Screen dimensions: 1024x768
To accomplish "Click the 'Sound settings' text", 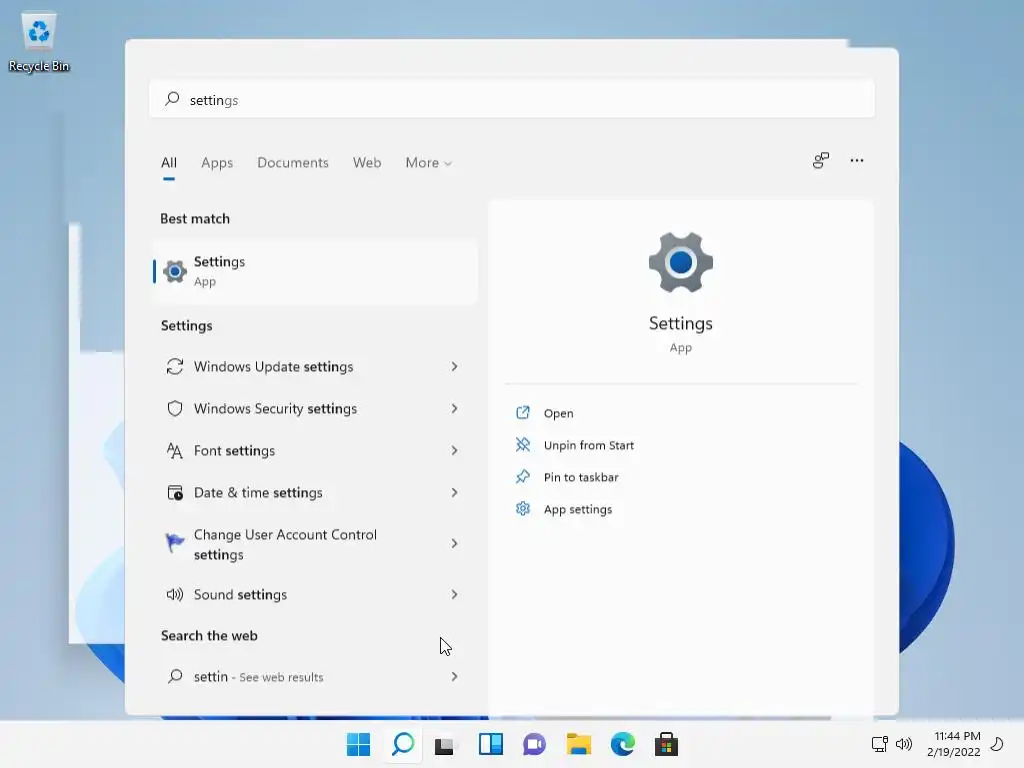I will pyautogui.click(x=240, y=594).
